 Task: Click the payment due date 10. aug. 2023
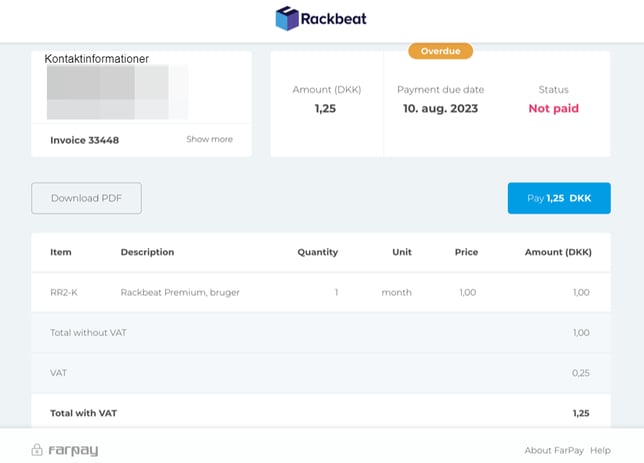click(x=440, y=108)
